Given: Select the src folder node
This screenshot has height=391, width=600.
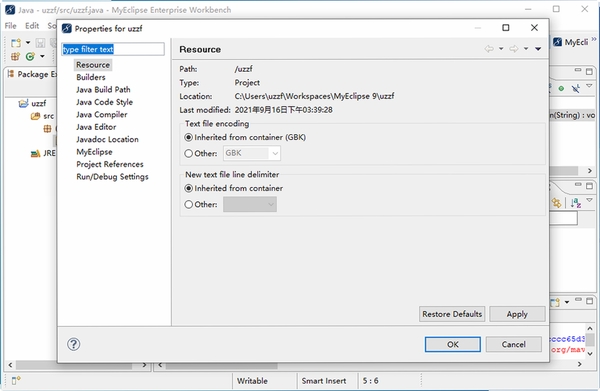Looking at the screenshot, I should pos(42,116).
